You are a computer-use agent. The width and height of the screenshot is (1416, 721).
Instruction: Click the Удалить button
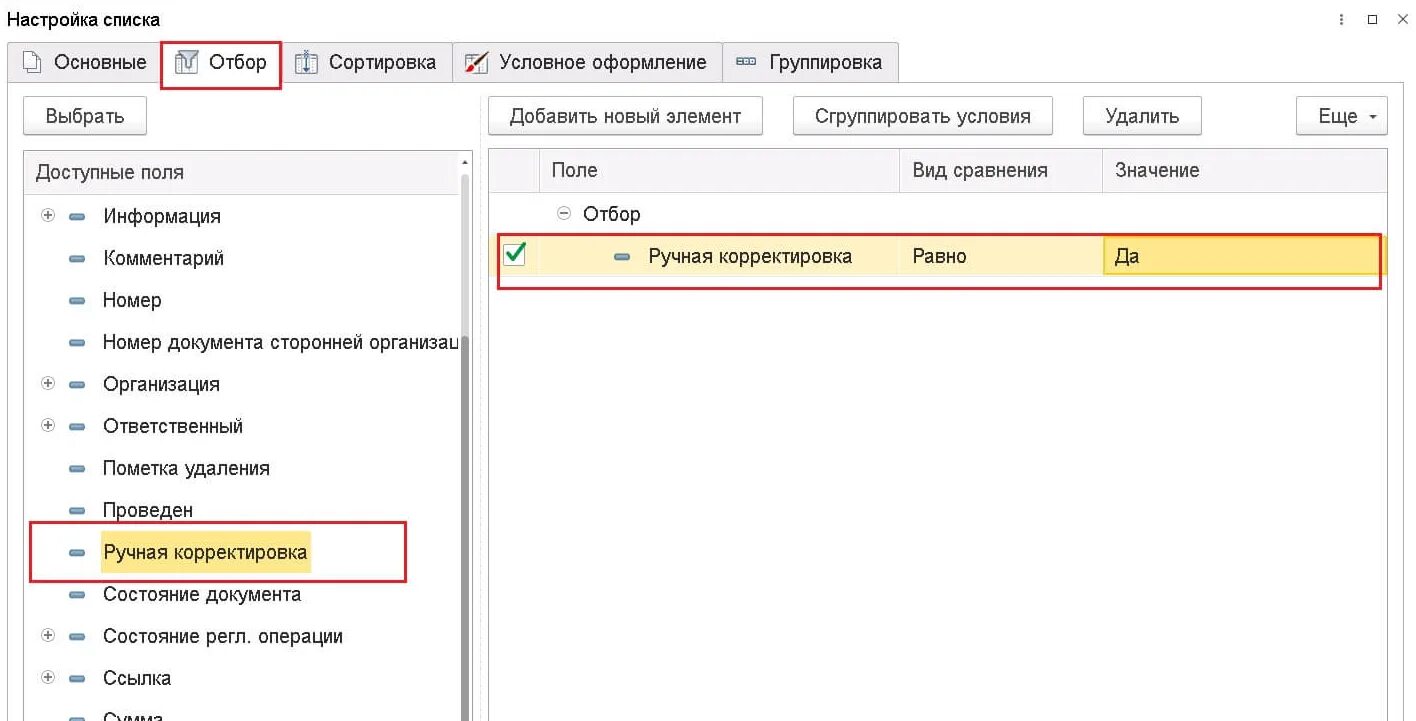[x=1142, y=116]
